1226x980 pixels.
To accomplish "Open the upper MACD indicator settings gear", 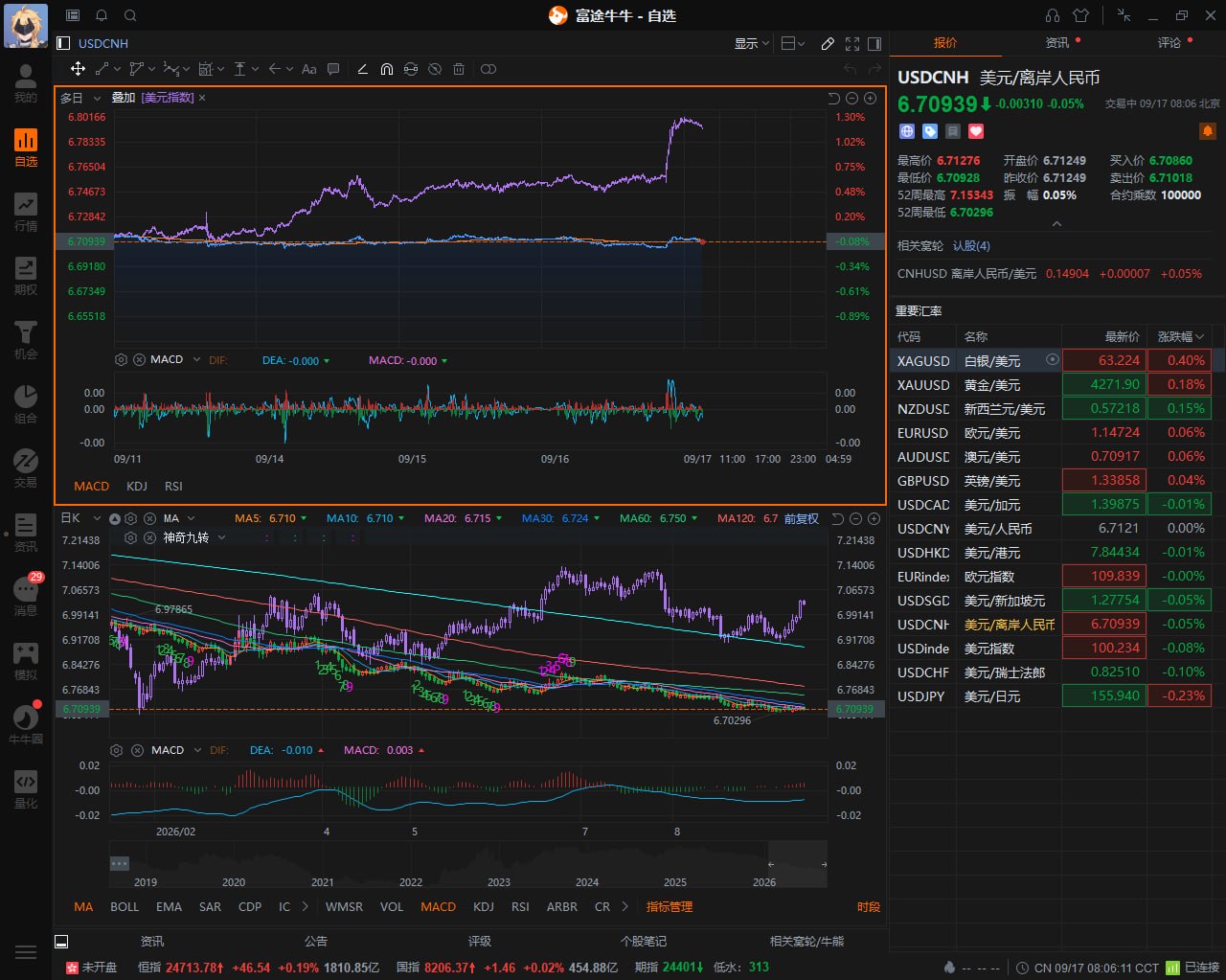I will (x=121, y=359).
